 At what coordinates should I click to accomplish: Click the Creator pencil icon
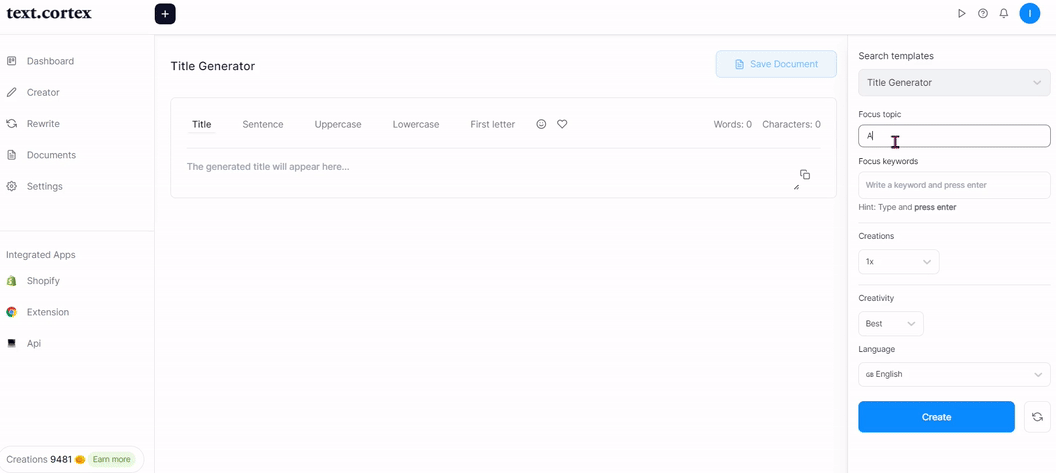[x=11, y=92]
